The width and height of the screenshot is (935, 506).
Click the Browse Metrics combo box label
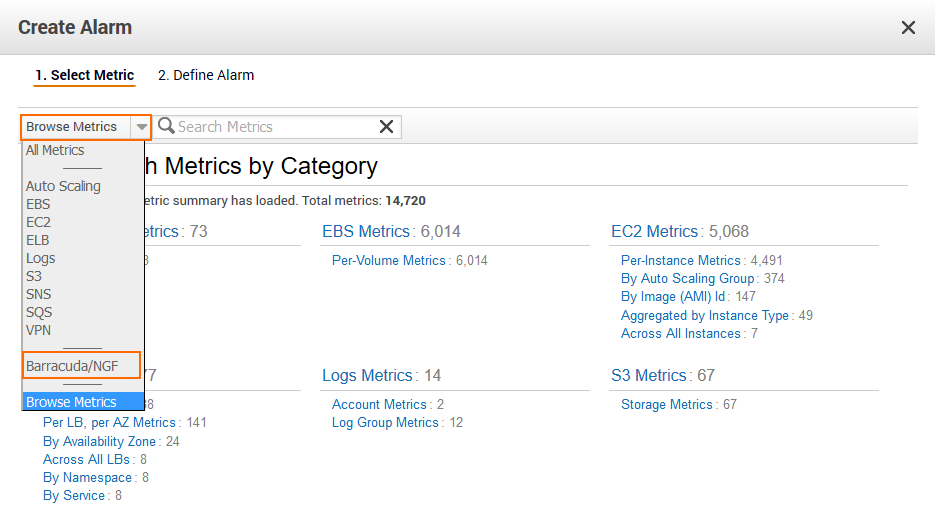click(72, 127)
